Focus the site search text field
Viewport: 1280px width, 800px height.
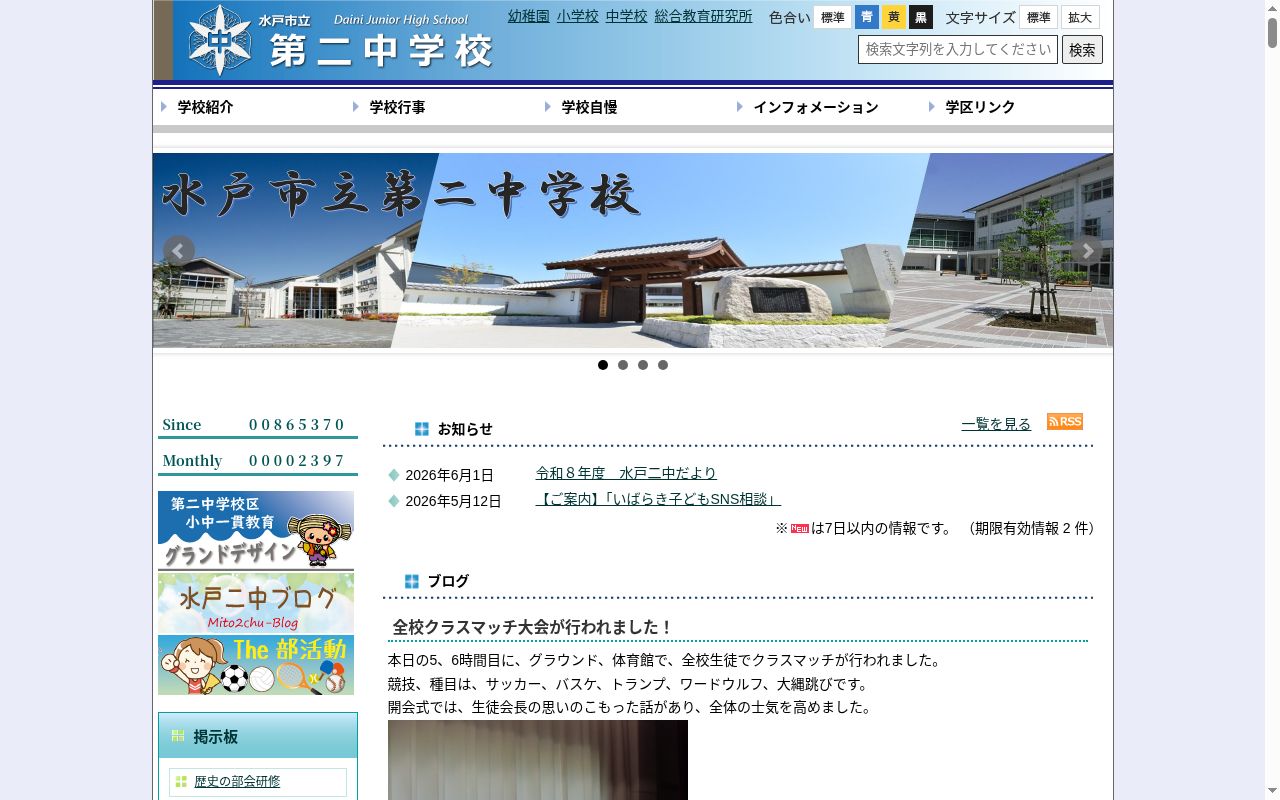(958, 49)
